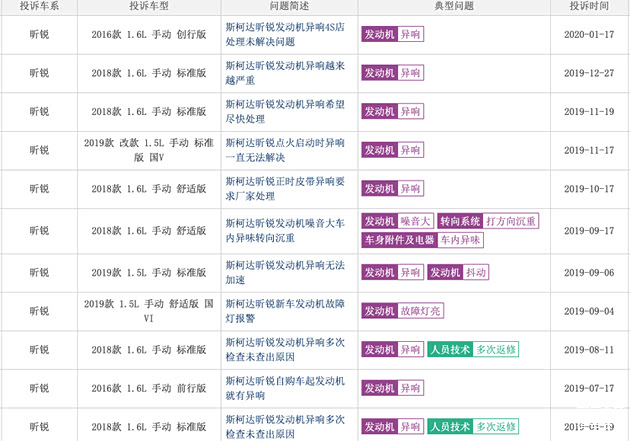Click the 抖动 engine problem tag
Viewport: 630px width, 441px height.
[x=477, y=272]
